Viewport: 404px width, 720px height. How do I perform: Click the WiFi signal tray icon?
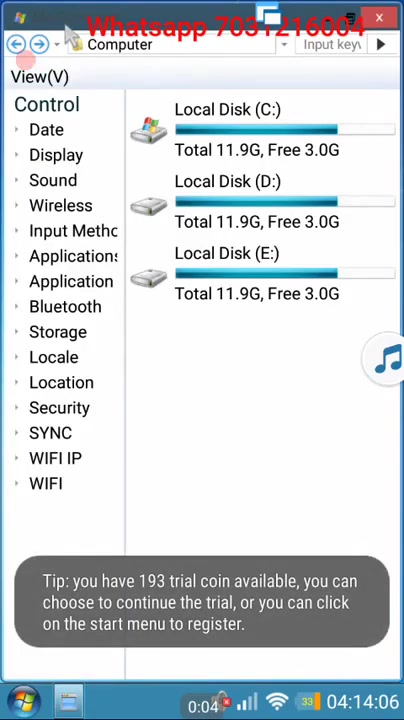(277, 702)
